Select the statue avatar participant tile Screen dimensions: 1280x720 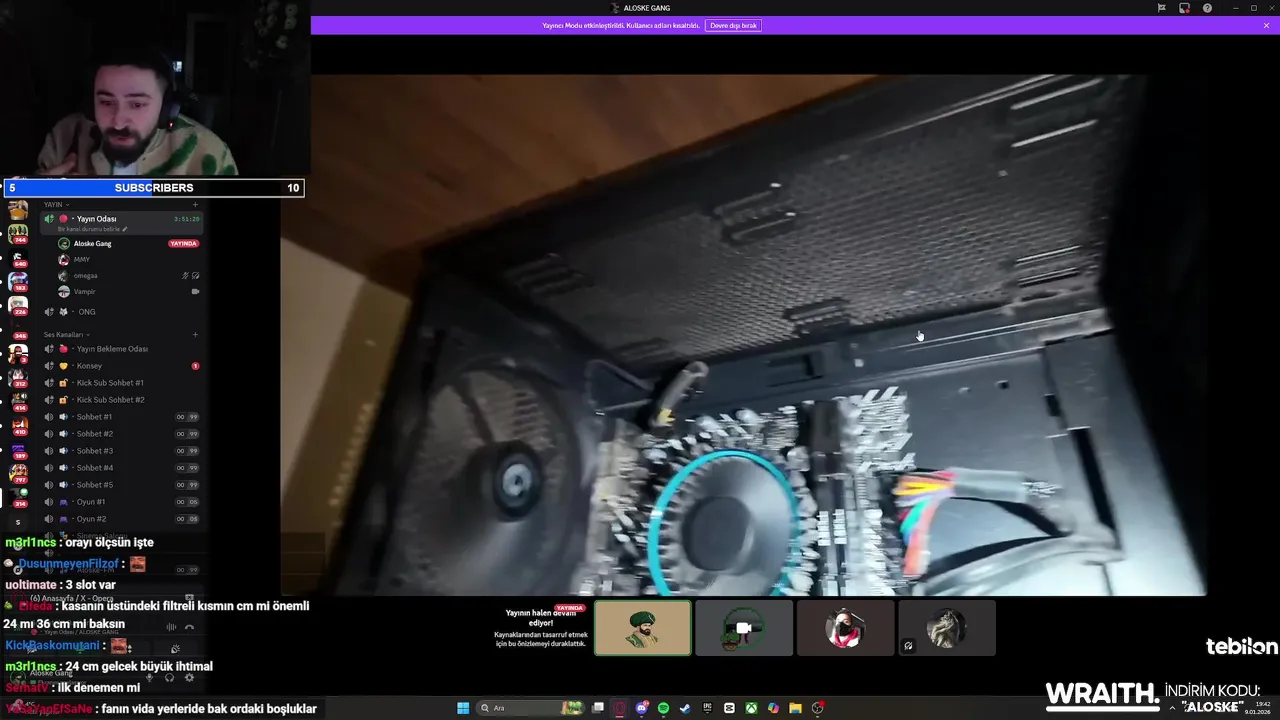946,628
